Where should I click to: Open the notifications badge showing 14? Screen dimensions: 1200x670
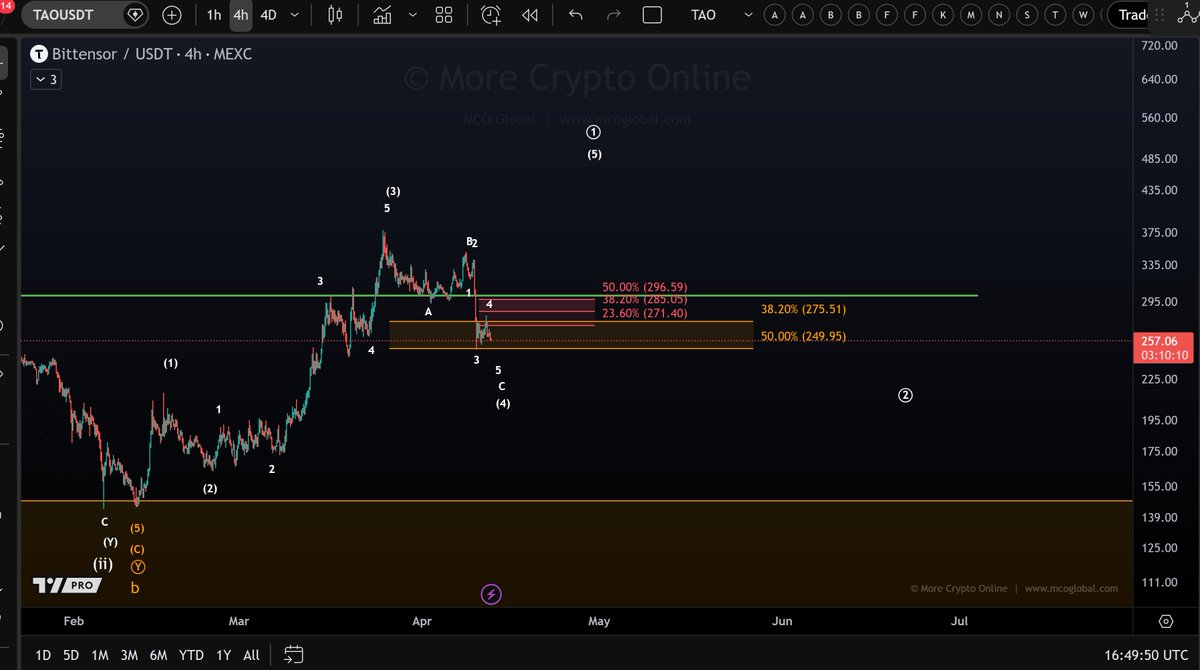click(5, 6)
